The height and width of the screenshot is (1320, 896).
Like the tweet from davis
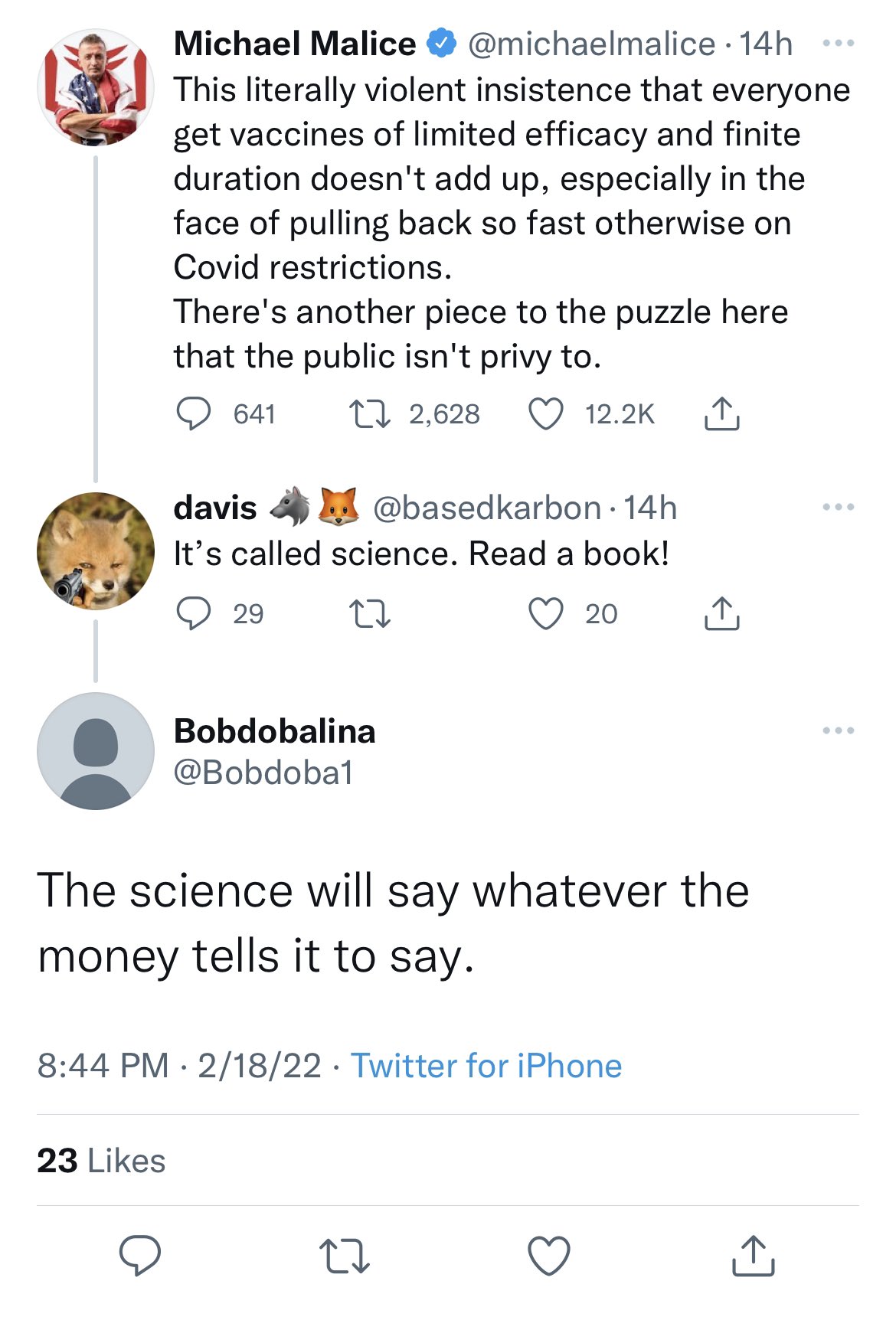[x=546, y=613]
